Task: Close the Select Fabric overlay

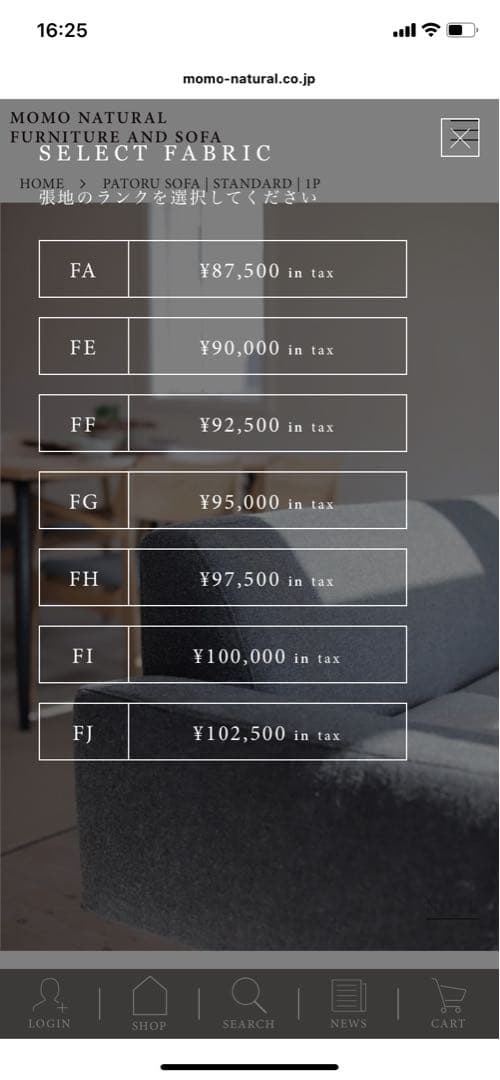Action: (x=460, y=138)
